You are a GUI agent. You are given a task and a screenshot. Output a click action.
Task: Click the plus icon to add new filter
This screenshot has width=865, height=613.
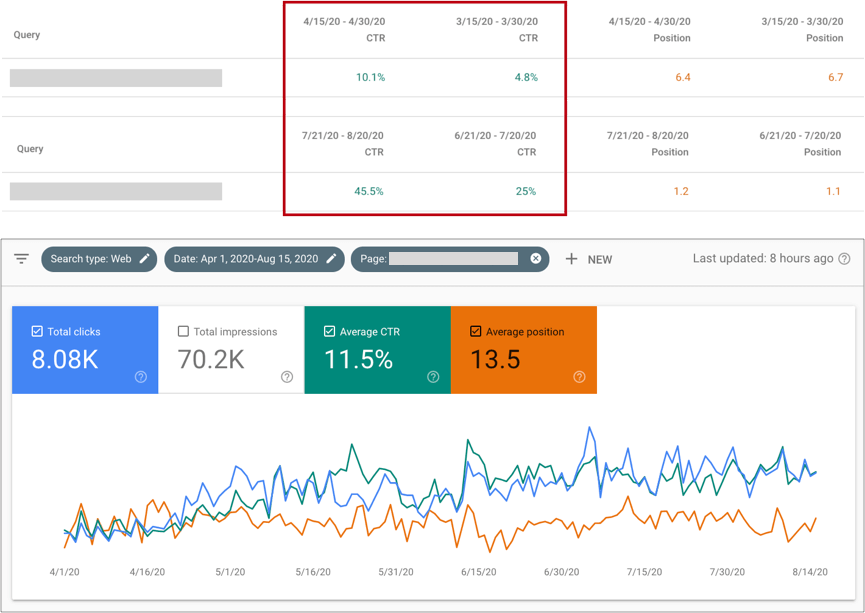click(x=572, y=259)
